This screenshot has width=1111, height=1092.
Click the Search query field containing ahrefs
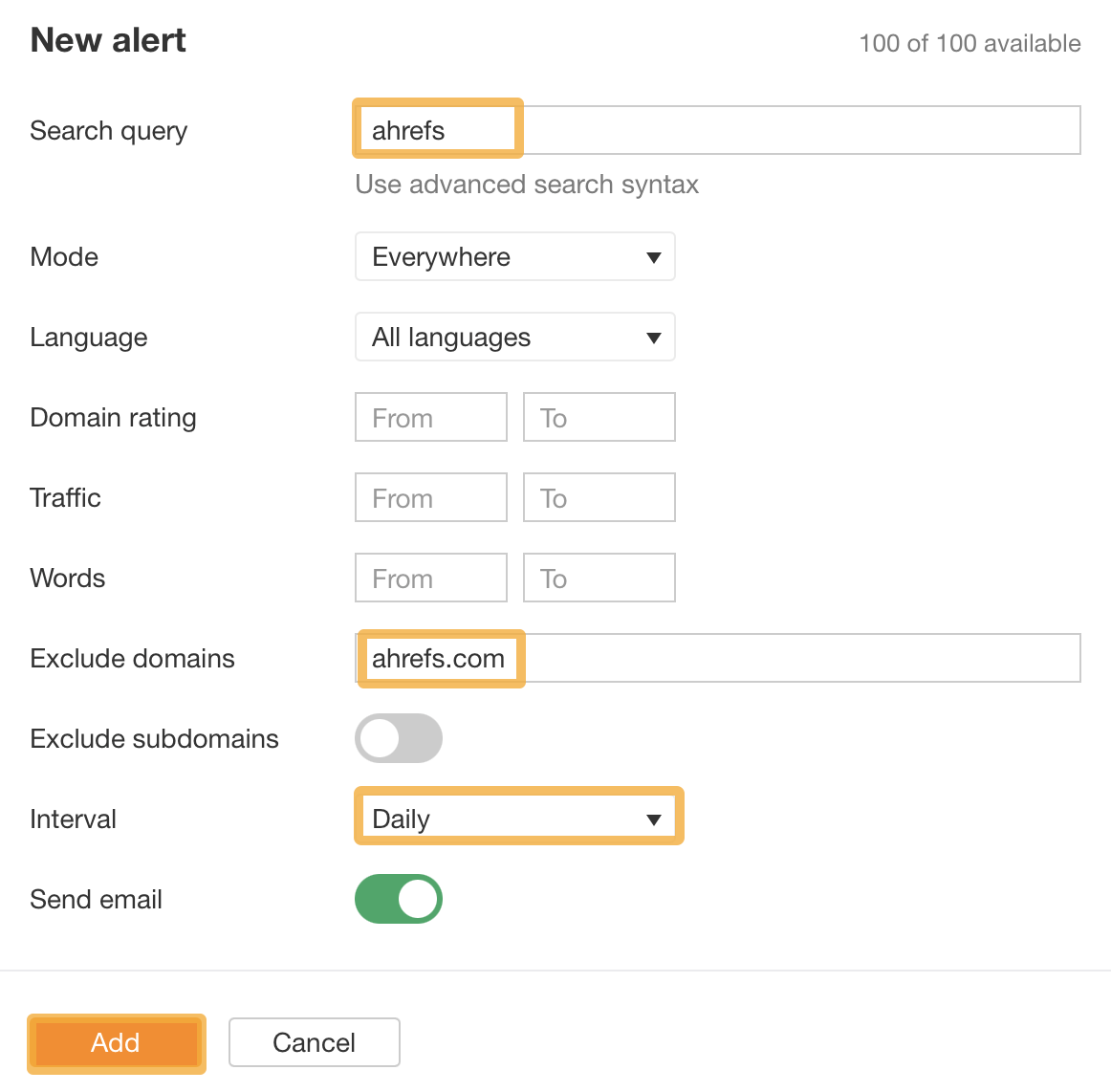436,128
